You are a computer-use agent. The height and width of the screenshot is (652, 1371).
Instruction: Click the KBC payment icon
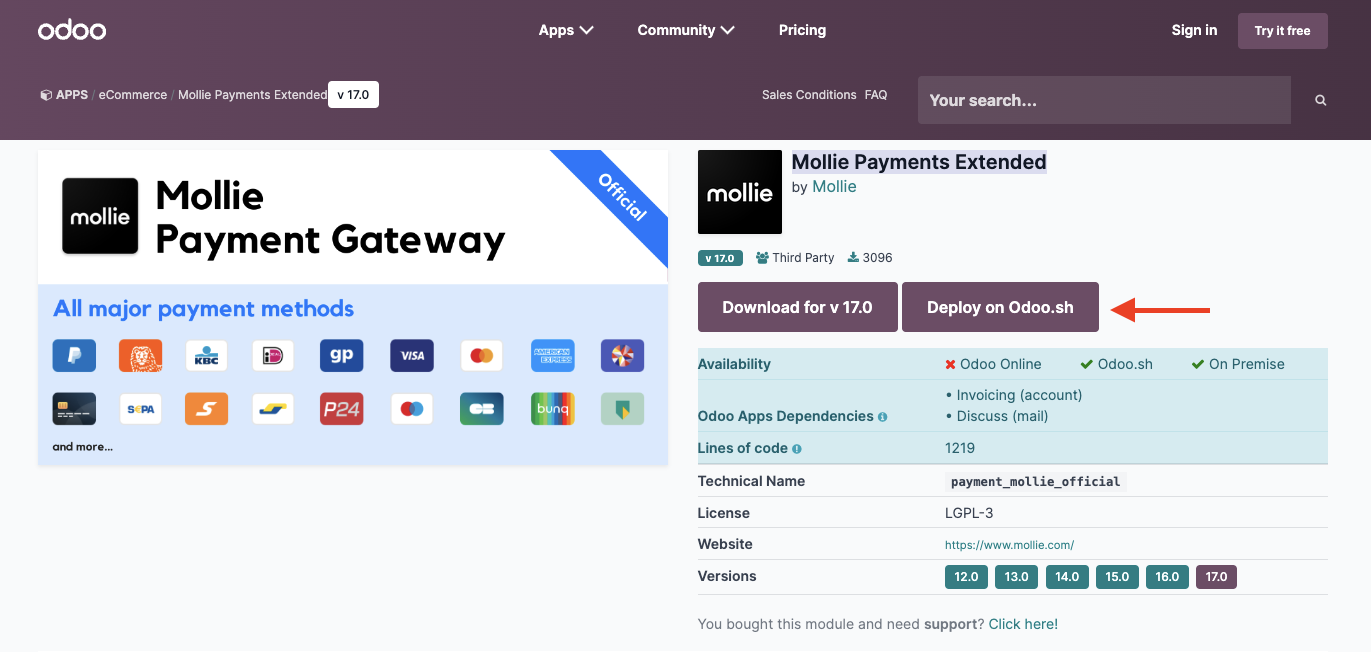pyautogui.click(x=206, y=355)
